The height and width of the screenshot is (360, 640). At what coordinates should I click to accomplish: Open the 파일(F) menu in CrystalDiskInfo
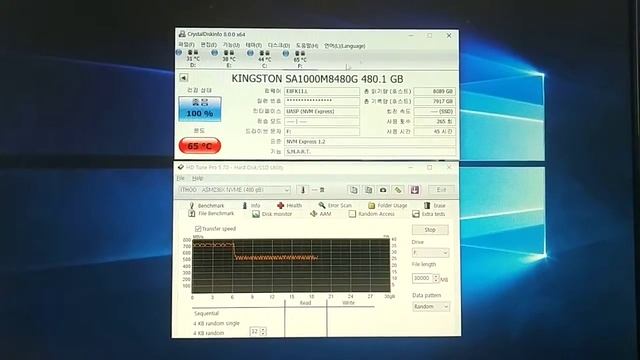click(x=187, y=44)
